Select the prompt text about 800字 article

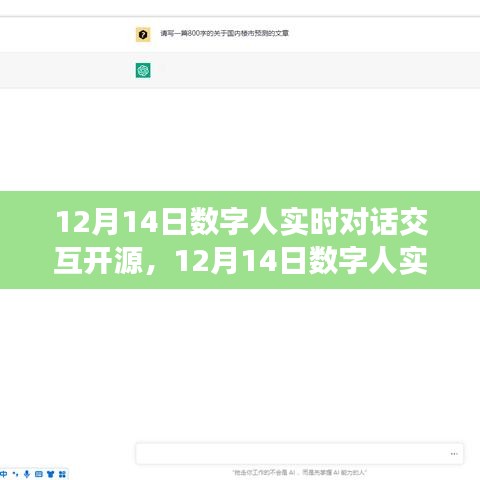coord(224,33)
